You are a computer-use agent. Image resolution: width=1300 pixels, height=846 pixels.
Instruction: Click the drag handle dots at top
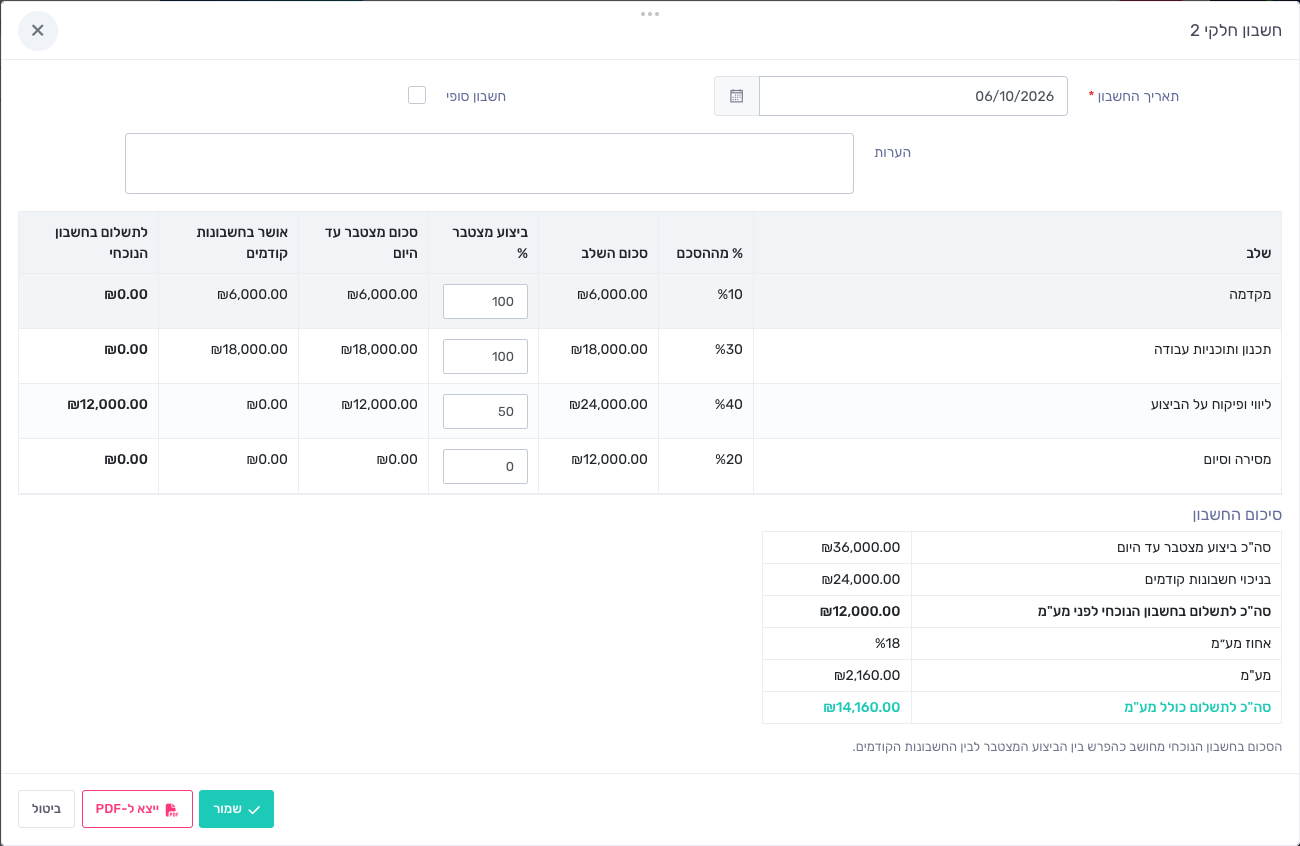pos(650,14)
